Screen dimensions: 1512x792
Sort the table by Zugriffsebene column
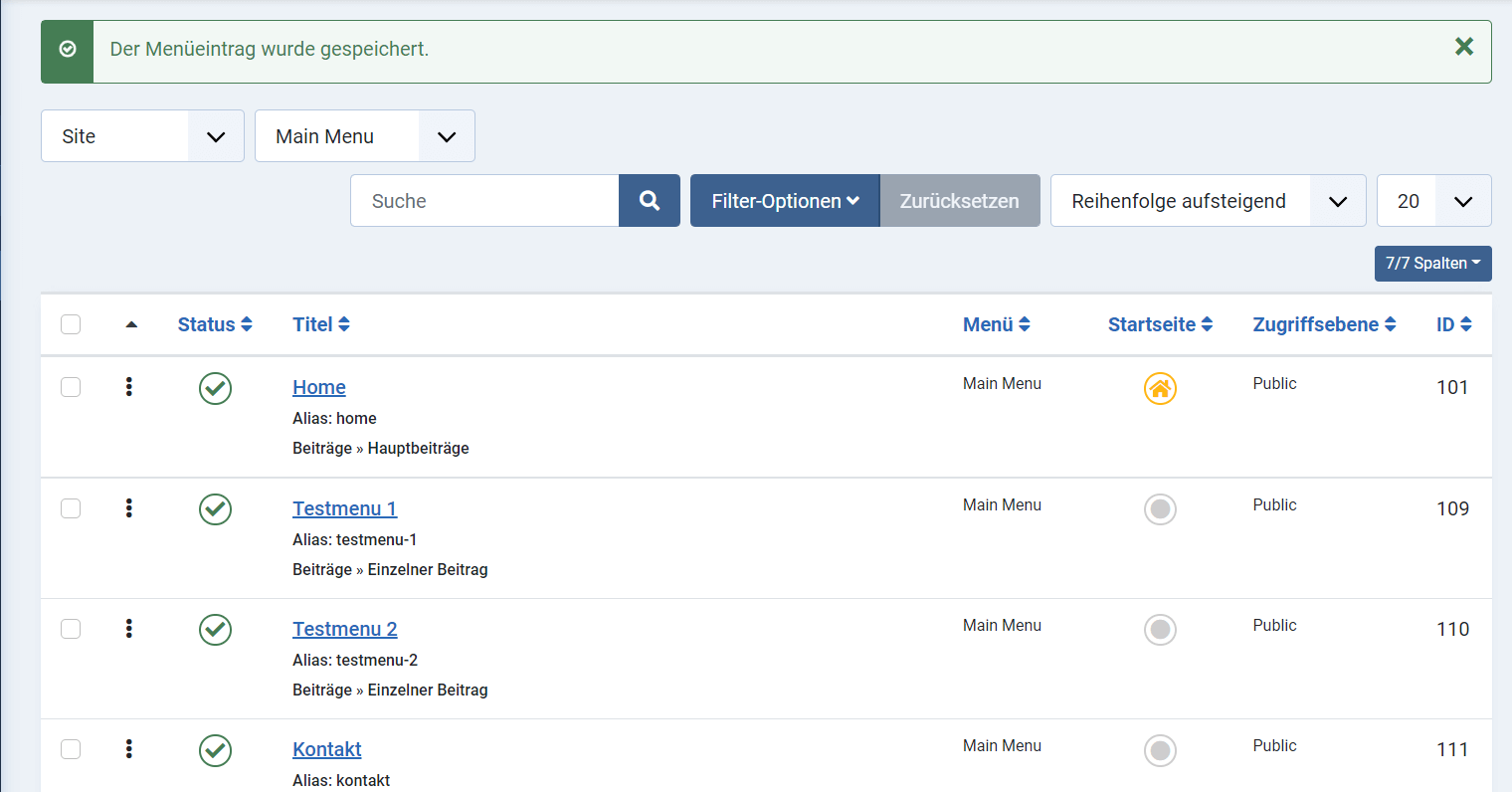click(1325, 324)
